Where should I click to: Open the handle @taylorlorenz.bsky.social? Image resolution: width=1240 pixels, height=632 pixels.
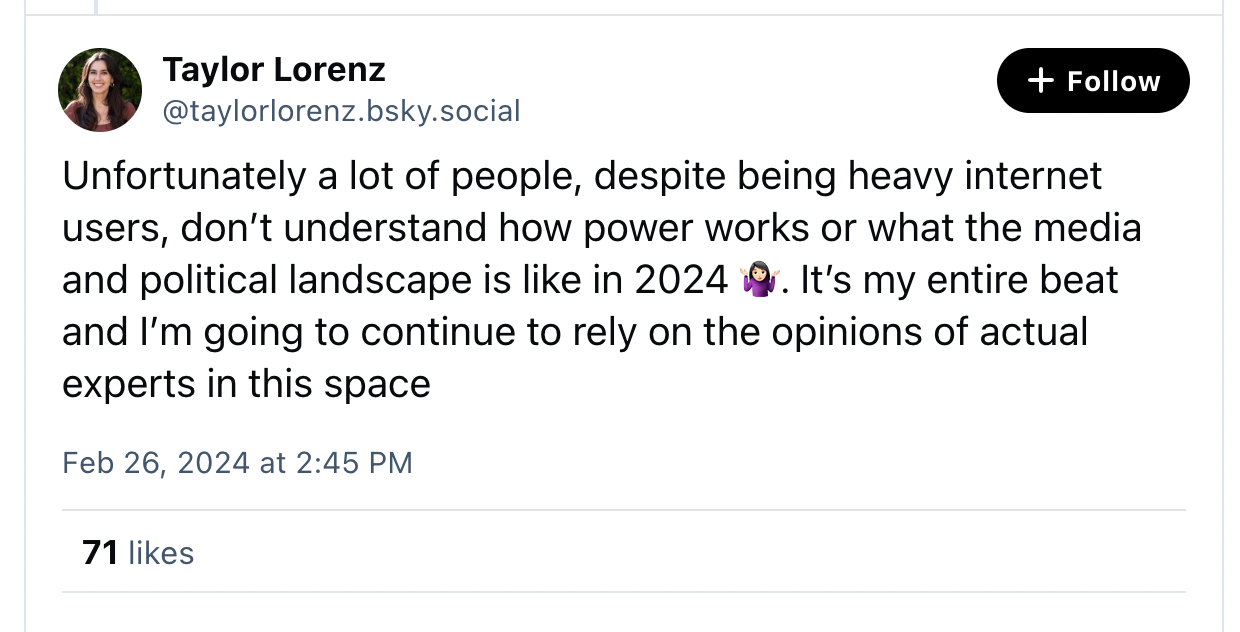pos(341,111)
